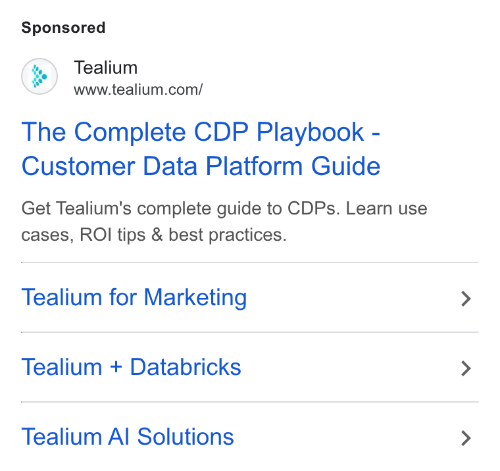Click the words AI Solutions in the sitelink
500x471 pixels.
[x=171, y=437]
